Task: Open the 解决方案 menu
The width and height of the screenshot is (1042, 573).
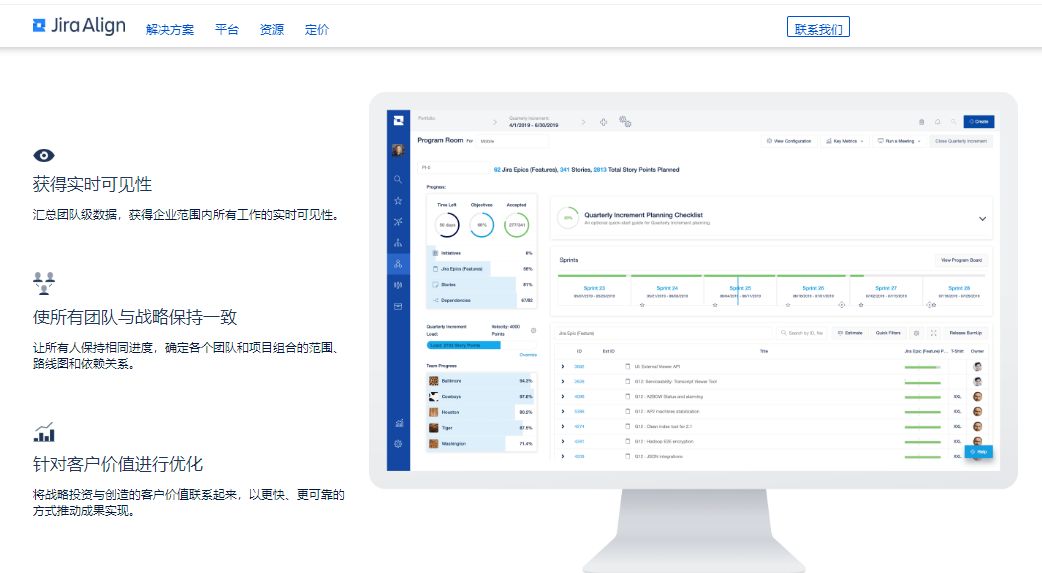Action: click(x=170, y=29)
